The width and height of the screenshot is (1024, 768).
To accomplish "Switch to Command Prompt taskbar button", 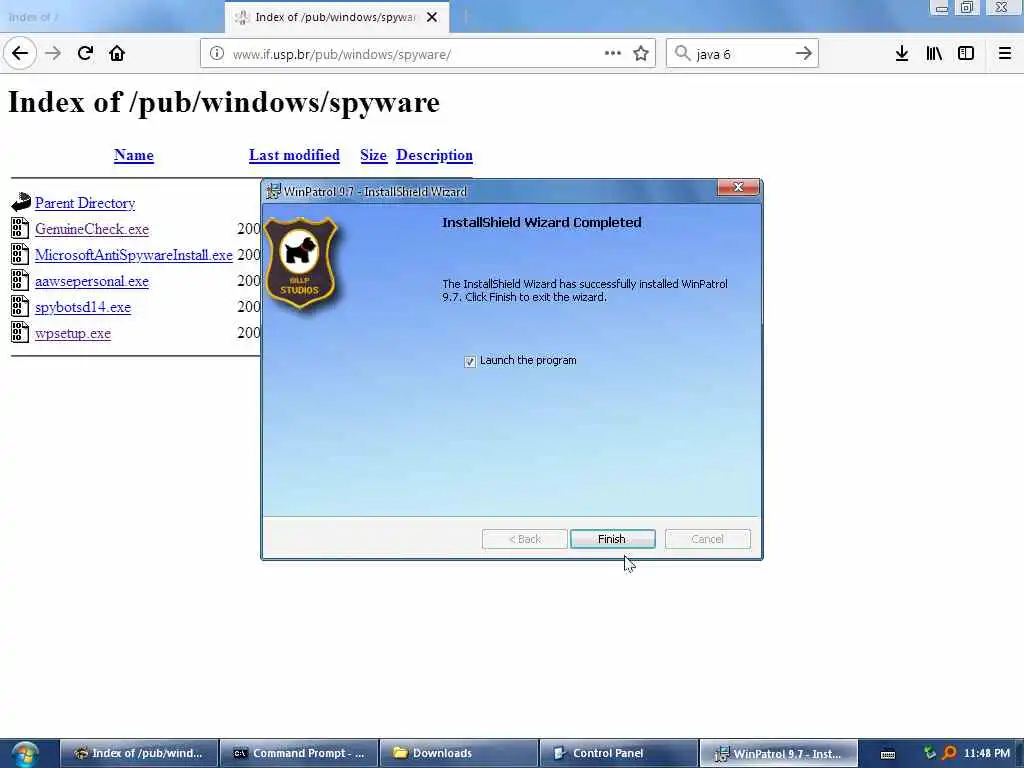I will coord(299,754).
